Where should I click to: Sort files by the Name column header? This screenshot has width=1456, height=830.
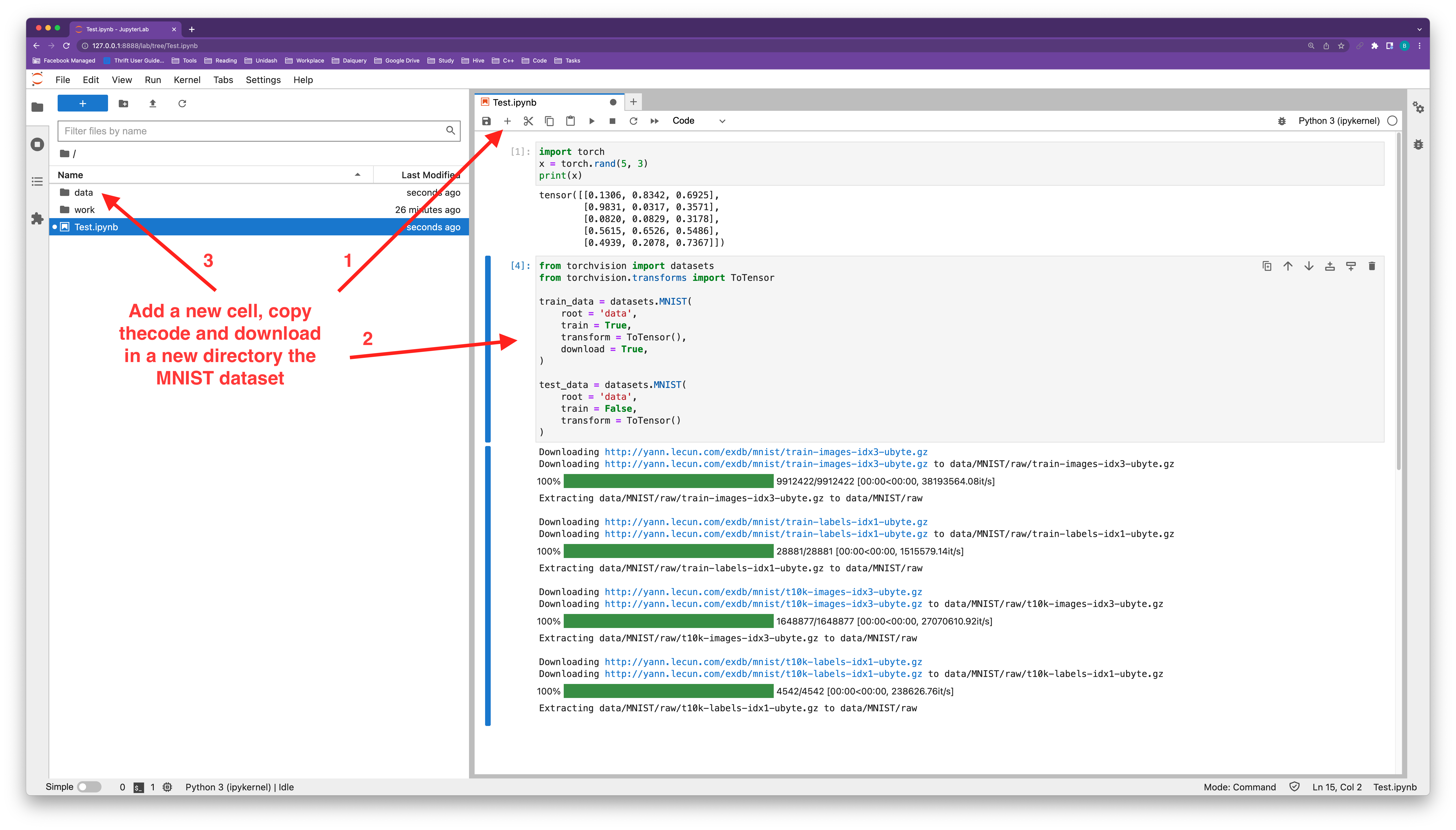(x=70, y=175)
